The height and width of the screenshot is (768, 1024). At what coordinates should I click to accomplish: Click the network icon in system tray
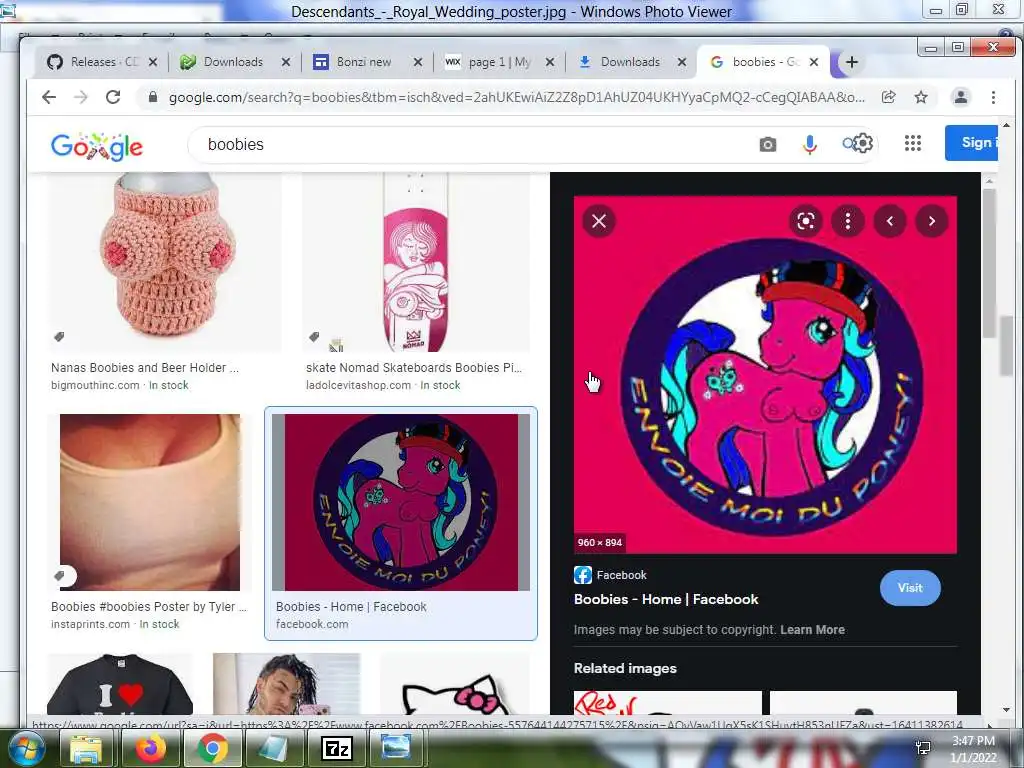tap(923, 749)
